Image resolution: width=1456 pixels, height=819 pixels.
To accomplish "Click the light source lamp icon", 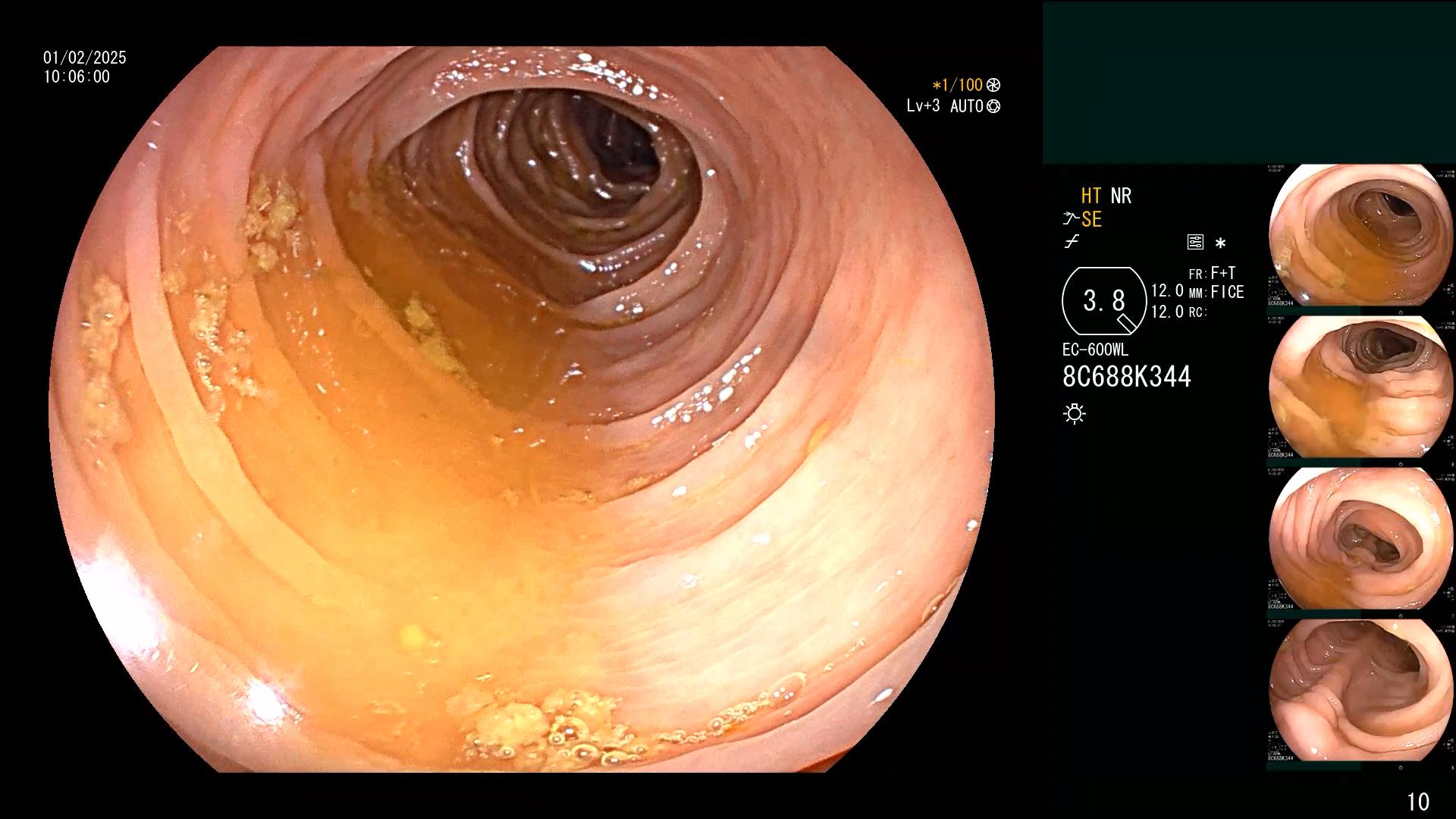I will tap(1075, 413).
